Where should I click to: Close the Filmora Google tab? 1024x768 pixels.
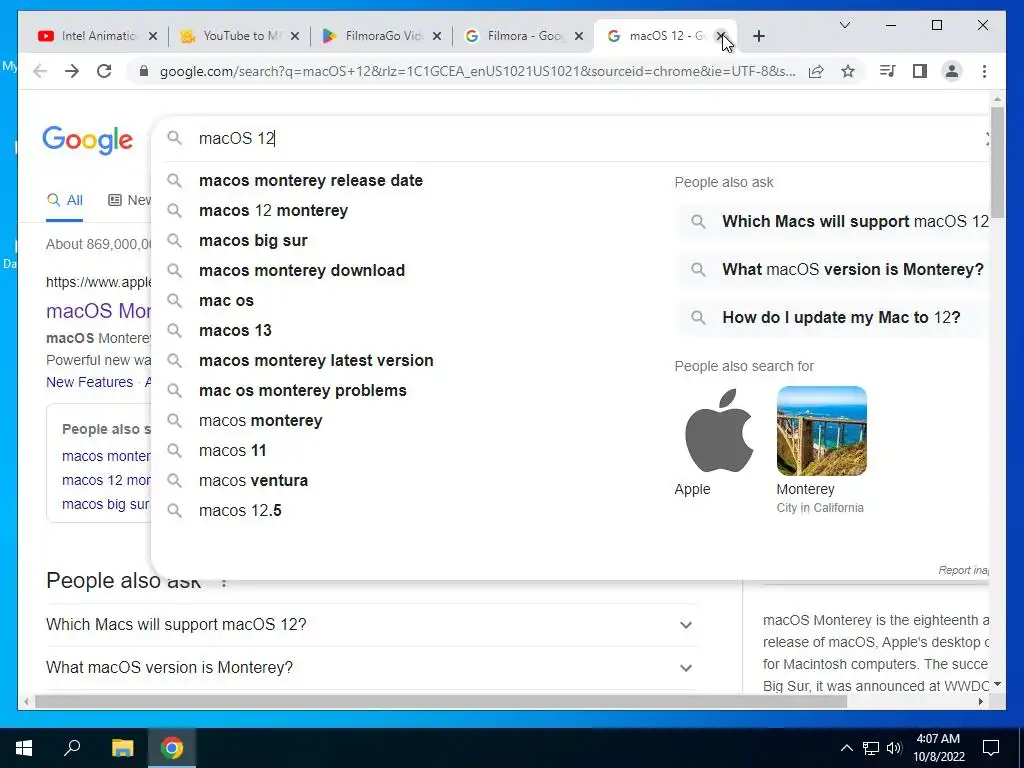pos(579,37)
